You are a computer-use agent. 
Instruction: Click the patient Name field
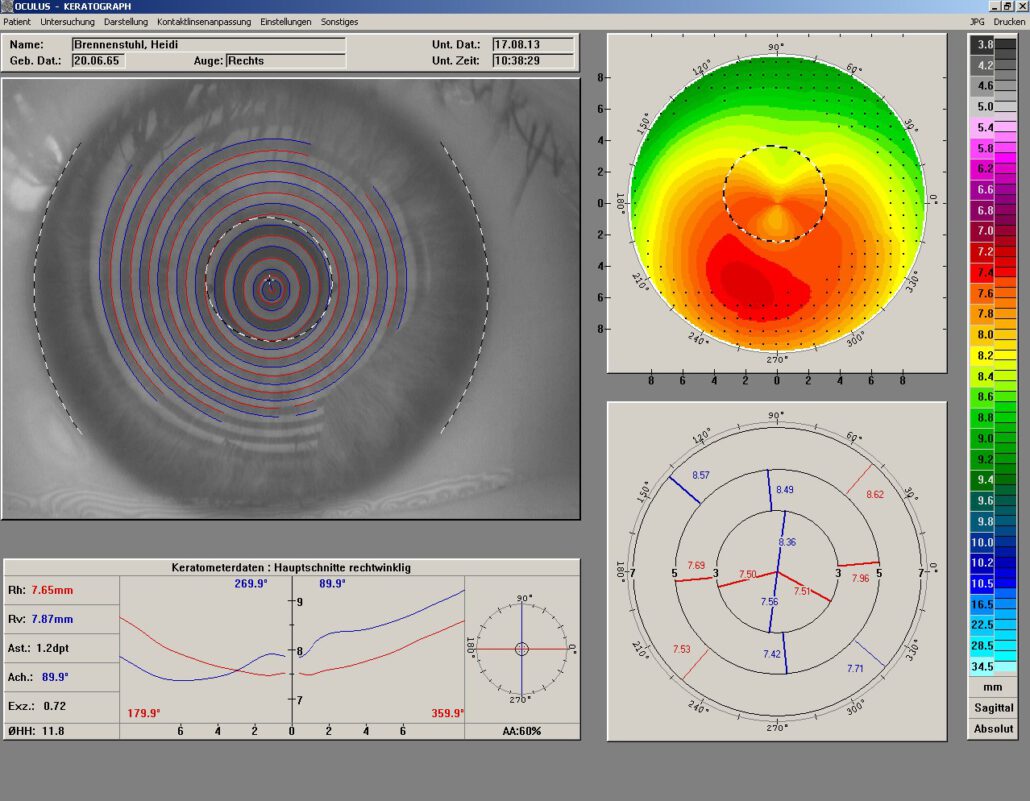[x=208, y=45]
